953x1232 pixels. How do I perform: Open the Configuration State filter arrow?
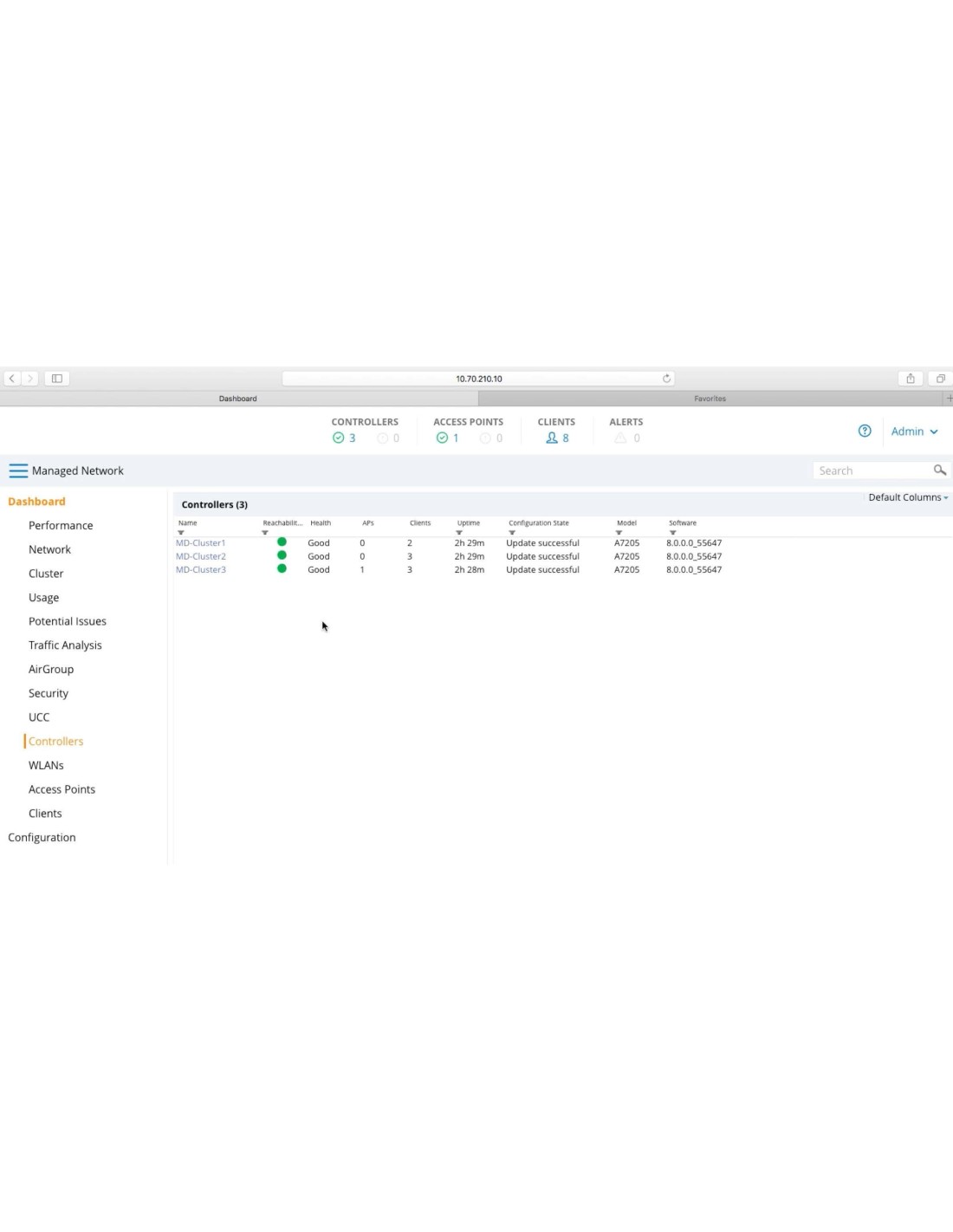[x=512, y=533]
